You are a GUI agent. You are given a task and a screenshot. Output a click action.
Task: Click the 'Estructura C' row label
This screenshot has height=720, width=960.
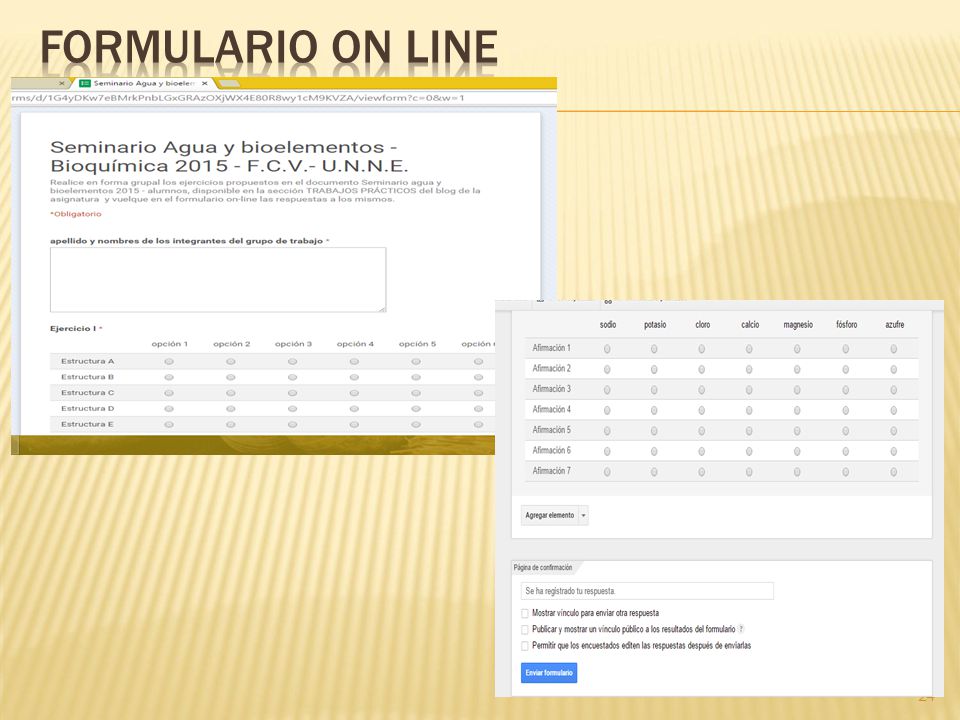coord(88,392)
